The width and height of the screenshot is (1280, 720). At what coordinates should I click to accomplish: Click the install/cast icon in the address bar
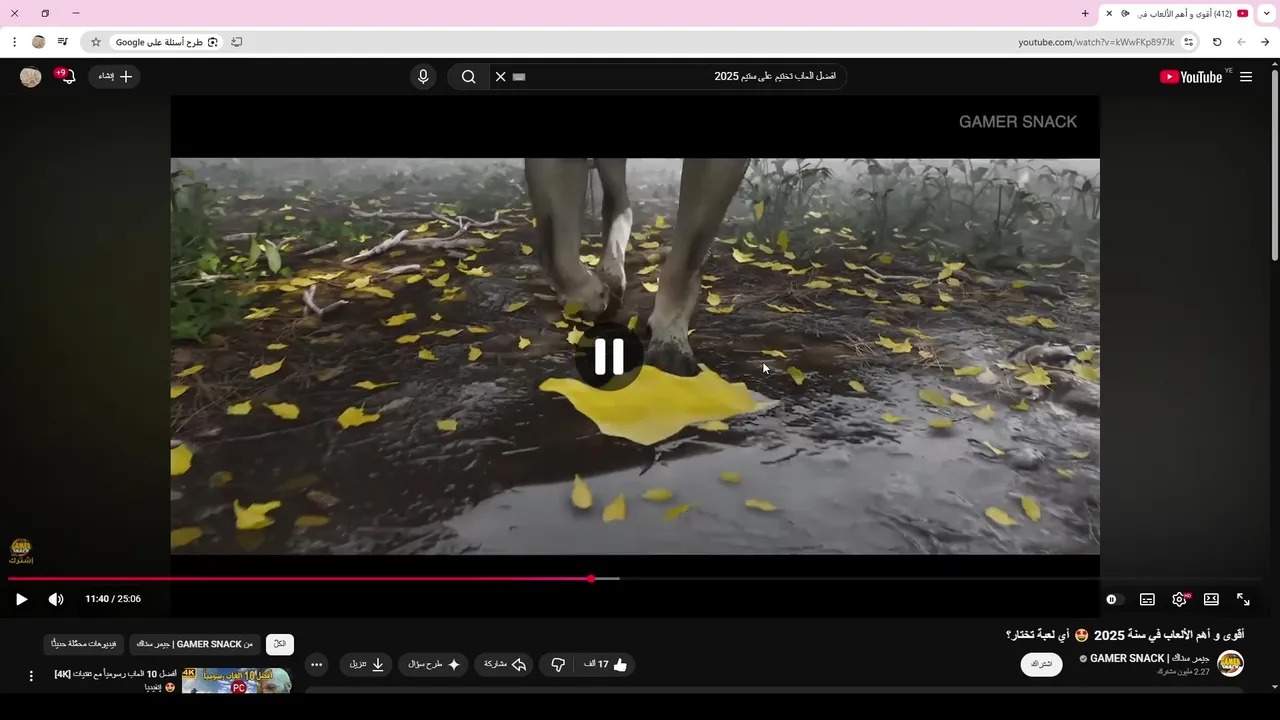[x=237, y=42]
